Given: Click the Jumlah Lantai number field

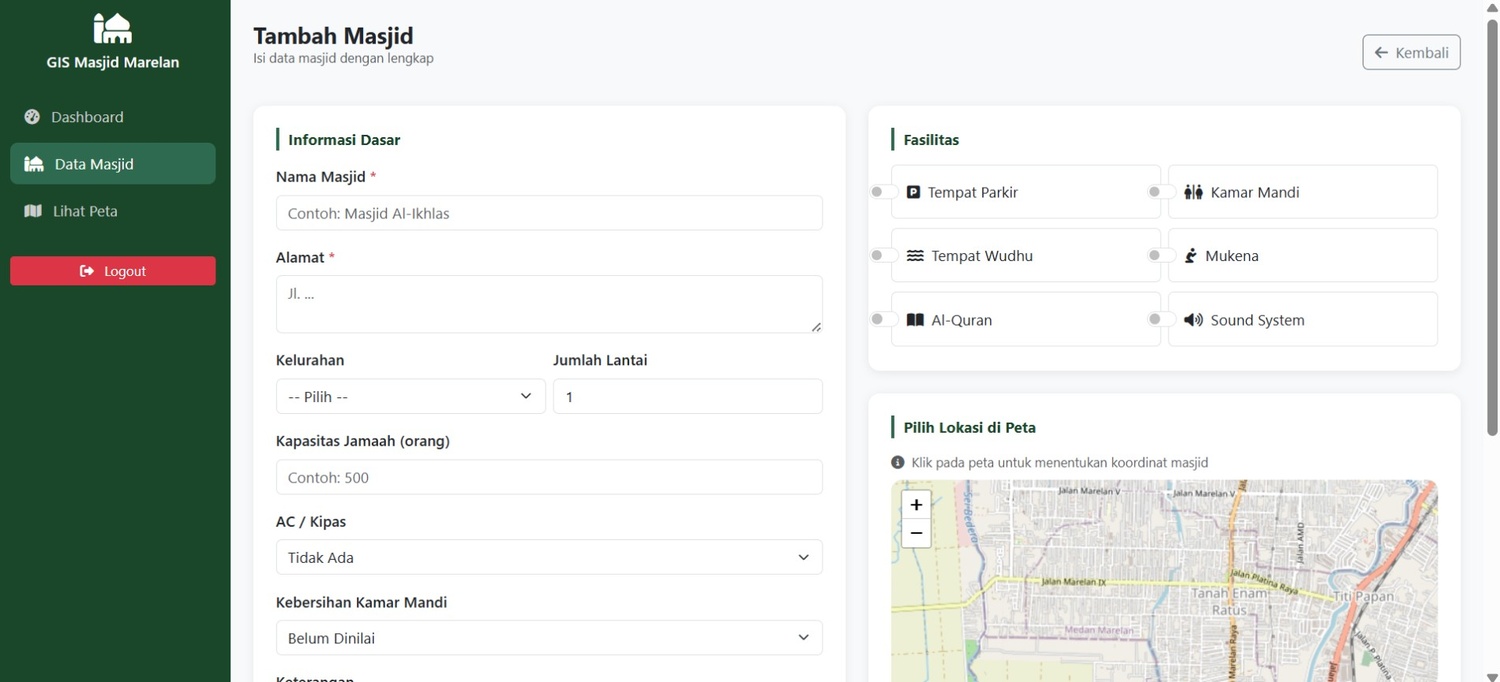Looking at the screenshot, I should coord(688,396).
